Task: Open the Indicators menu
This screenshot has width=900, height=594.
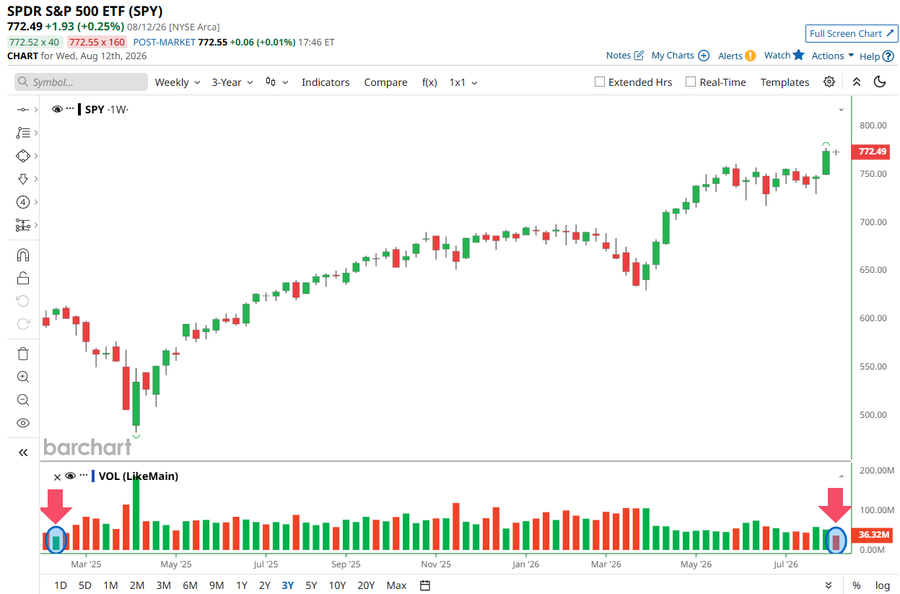Action: (x=325, y=82)
